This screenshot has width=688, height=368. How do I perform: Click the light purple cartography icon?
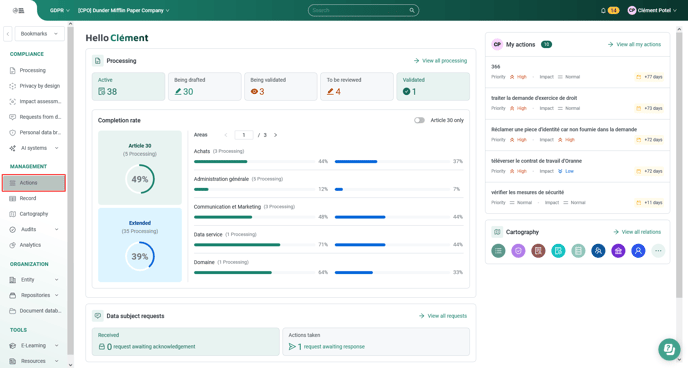pos(518,251)
